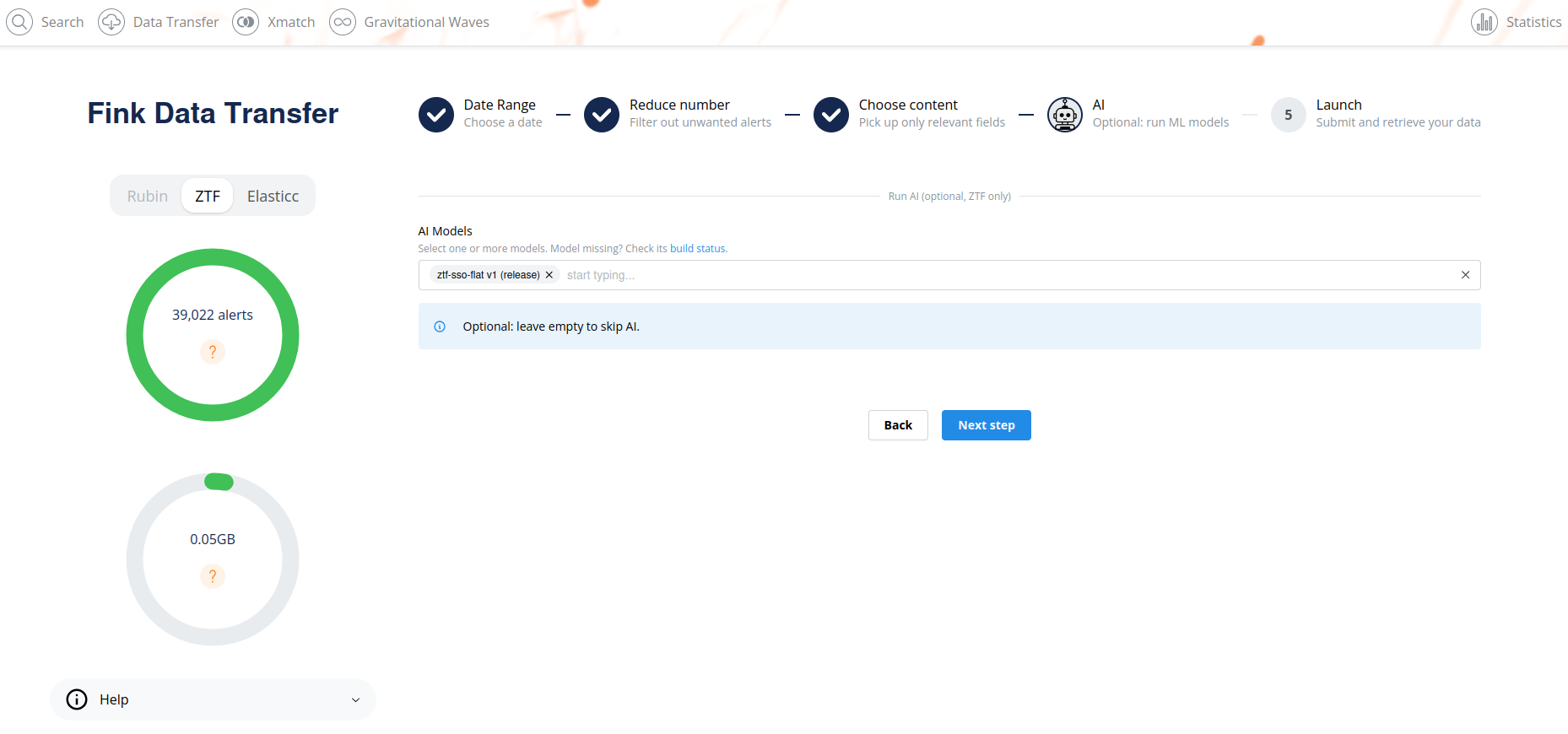1568x734 pixels.
Task: Click the Launch step label
Action: (1339, 105)
